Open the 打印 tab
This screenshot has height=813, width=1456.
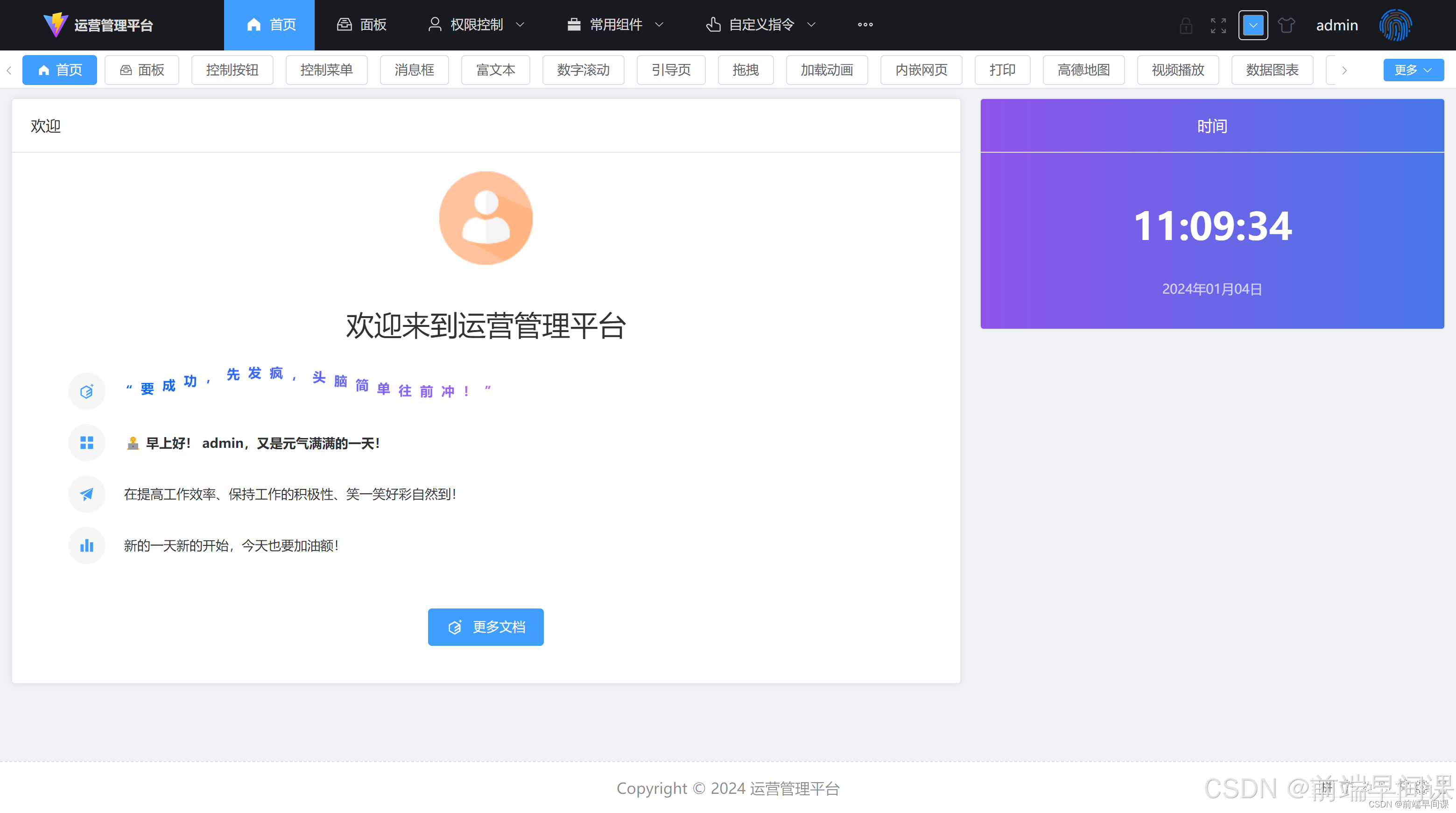point(1002,70)
